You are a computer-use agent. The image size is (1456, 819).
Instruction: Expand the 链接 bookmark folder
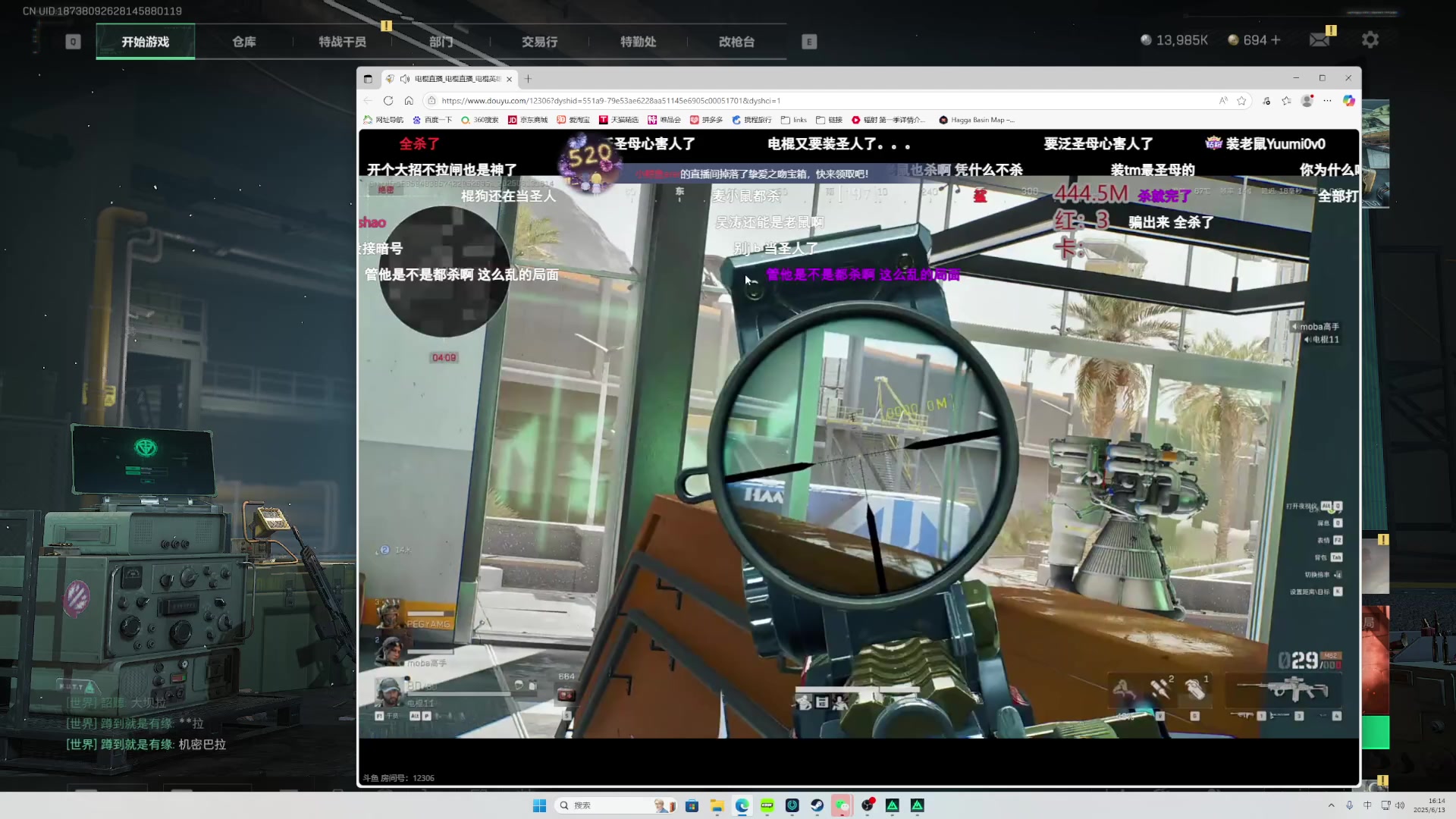(830, 120)
